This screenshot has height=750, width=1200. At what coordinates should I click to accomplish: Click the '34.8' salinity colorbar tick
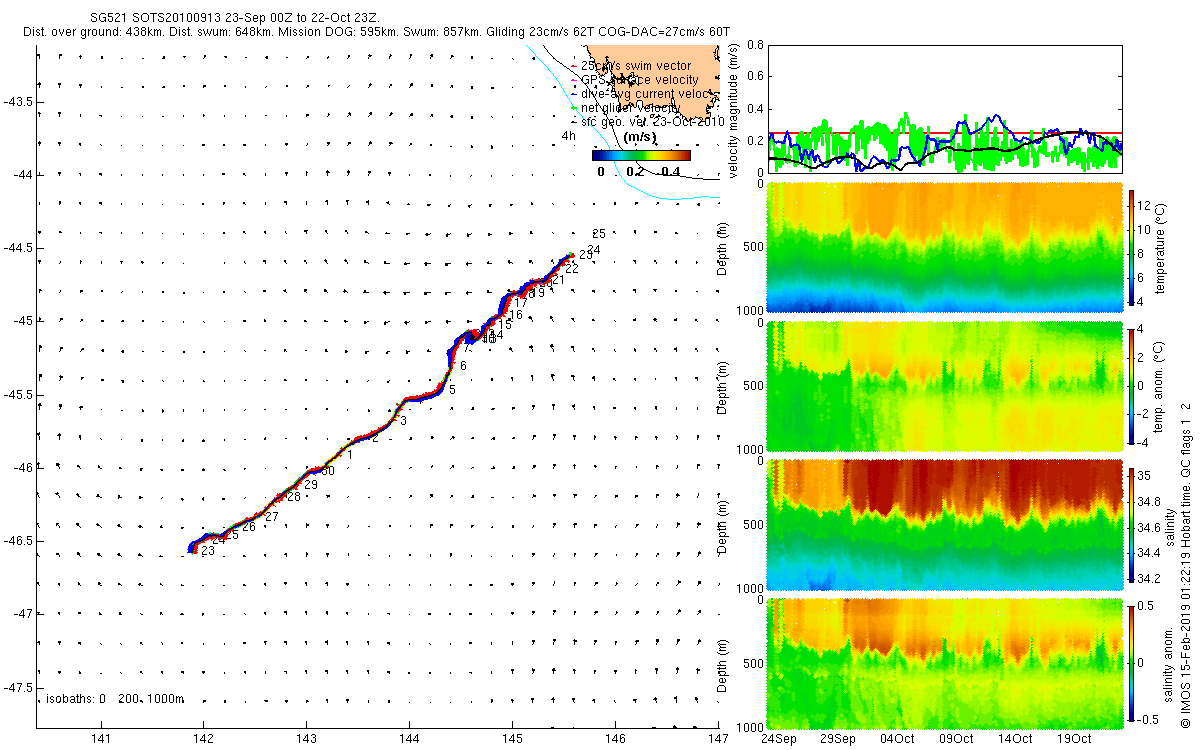tap(1151, 502)
